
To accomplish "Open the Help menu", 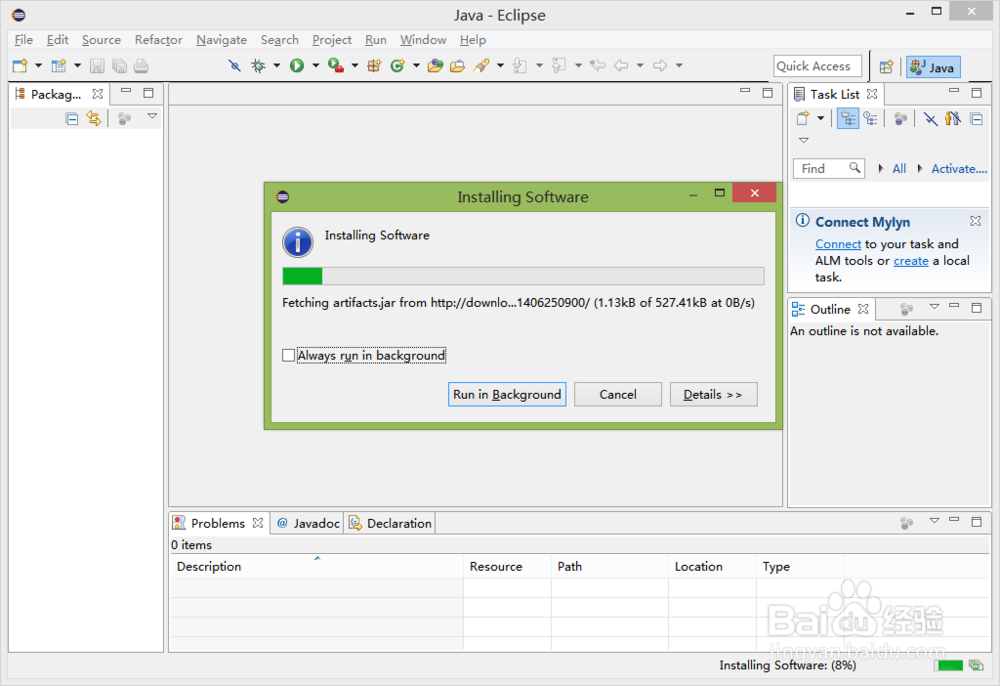I will pos(473,40).
